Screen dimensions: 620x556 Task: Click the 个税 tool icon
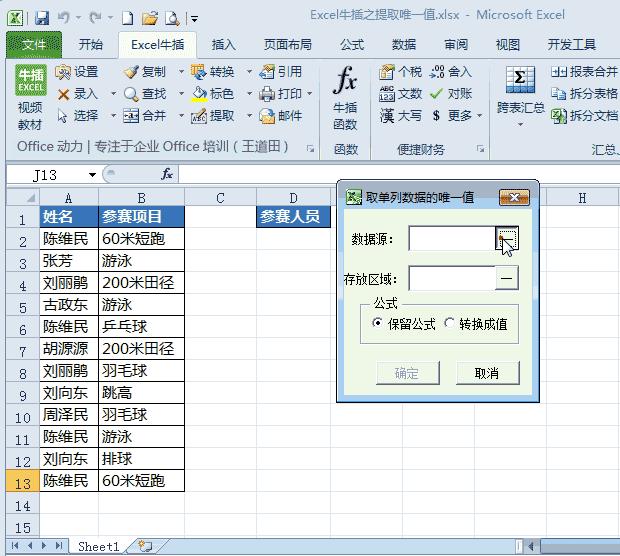(387, 72)
